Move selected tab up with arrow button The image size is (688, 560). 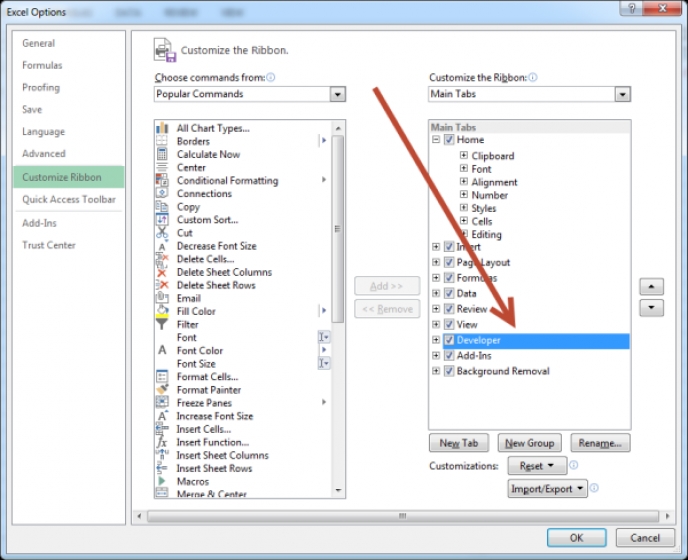pos(652,287)
